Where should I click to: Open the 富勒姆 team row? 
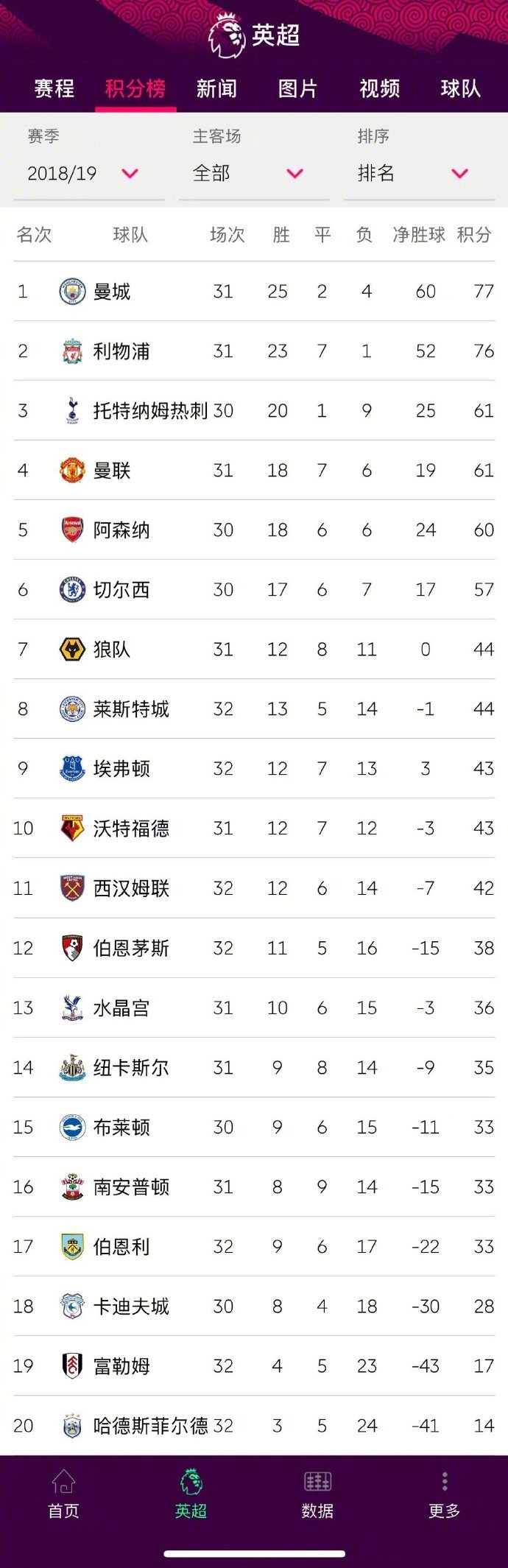pos(254,1365)
